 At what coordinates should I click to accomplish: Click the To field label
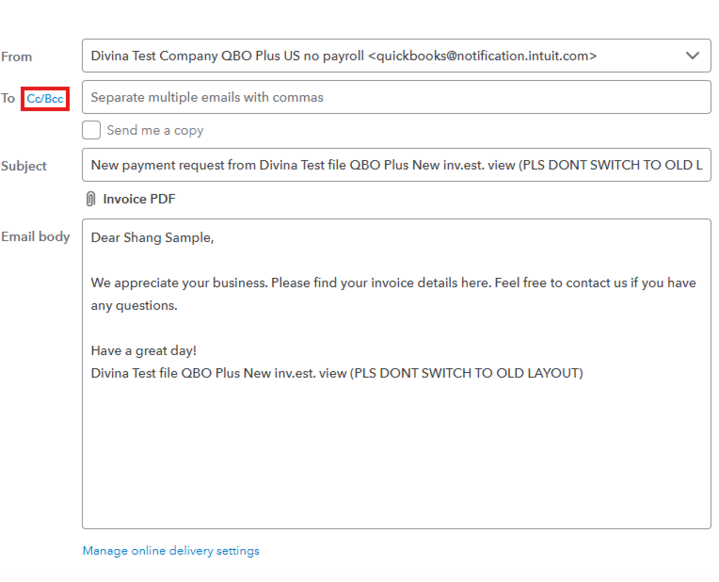coord(8,98)
